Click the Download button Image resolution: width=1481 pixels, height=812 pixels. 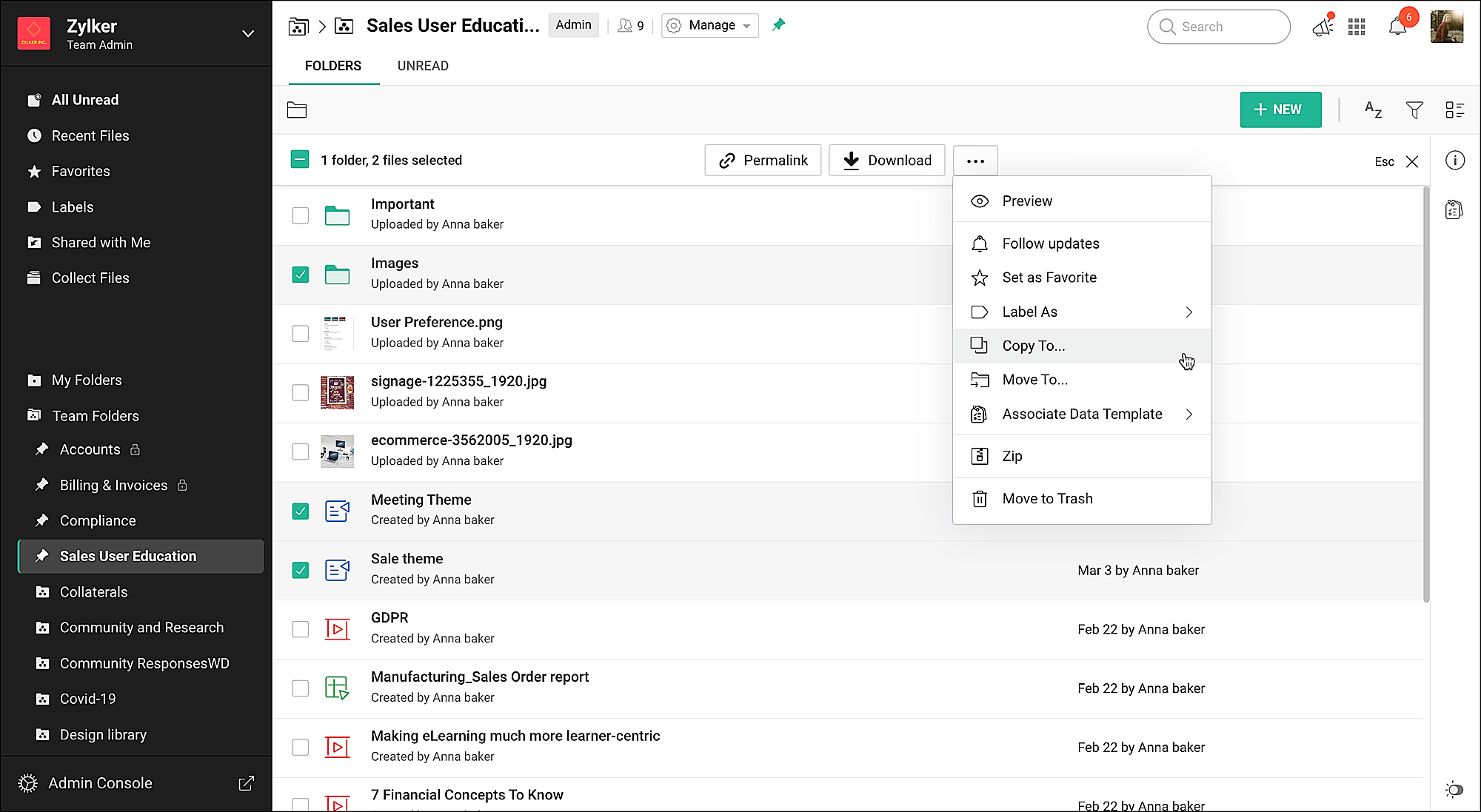886,161
